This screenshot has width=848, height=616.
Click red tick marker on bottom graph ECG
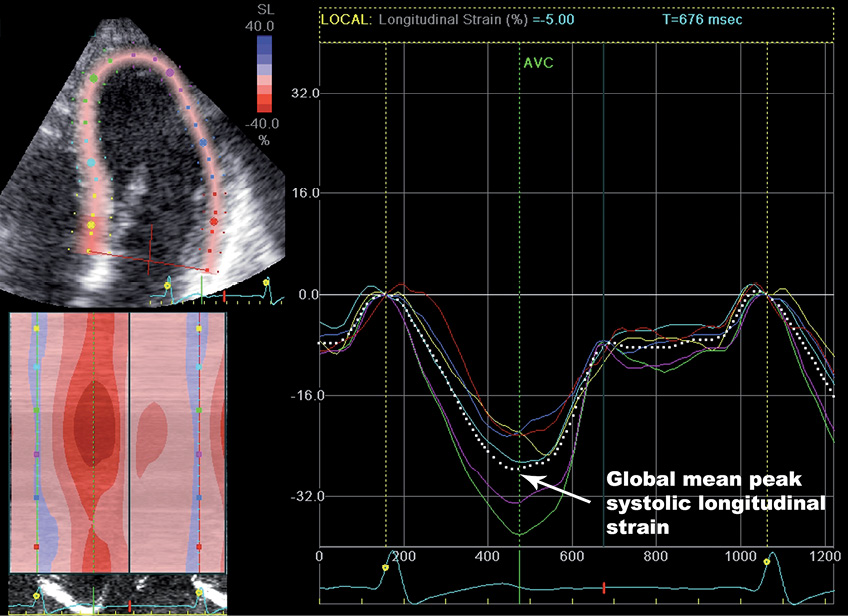coord(604,586)
